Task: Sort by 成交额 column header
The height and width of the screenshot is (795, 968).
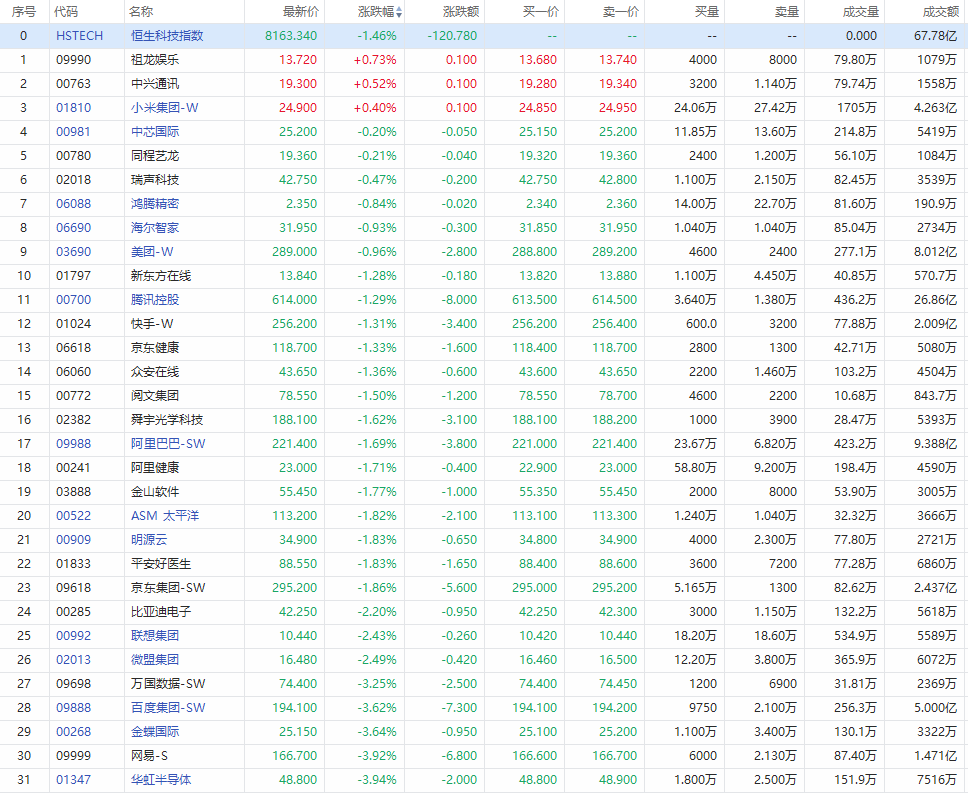Action: [941, 12]
